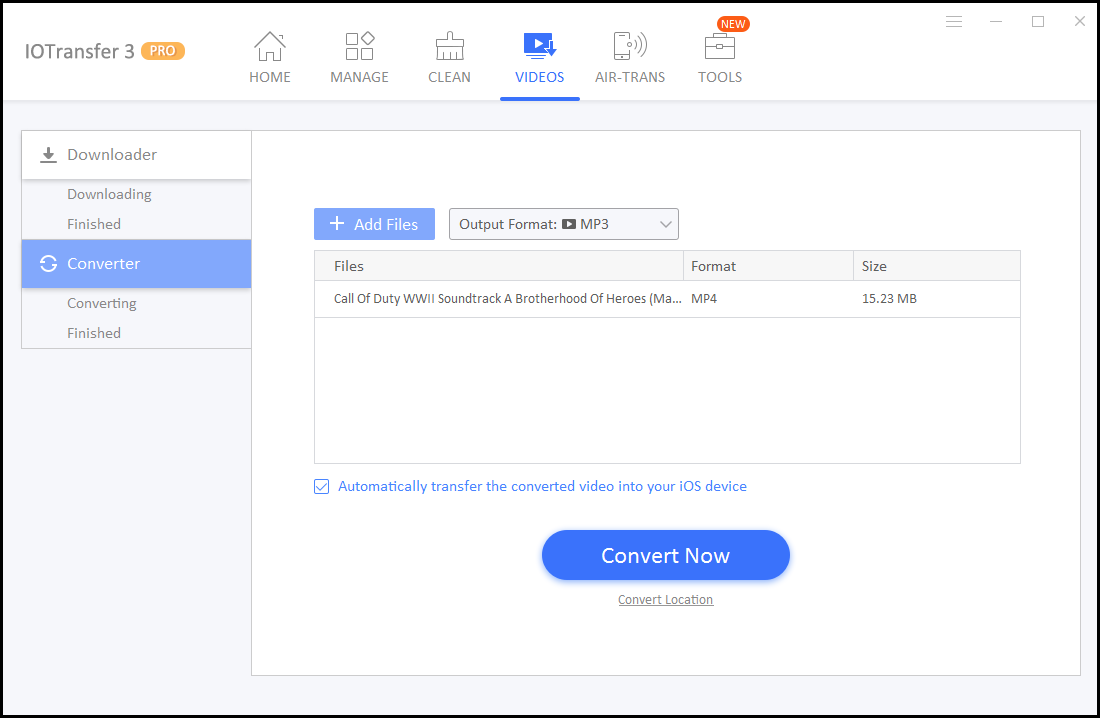Viewport: 1100px width, 718px height.
Task: Open the MANAGE section icon
Action: click(x=359, y=47)
